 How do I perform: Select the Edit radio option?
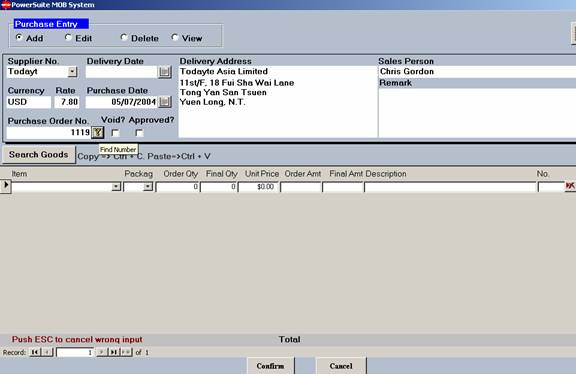68,37
